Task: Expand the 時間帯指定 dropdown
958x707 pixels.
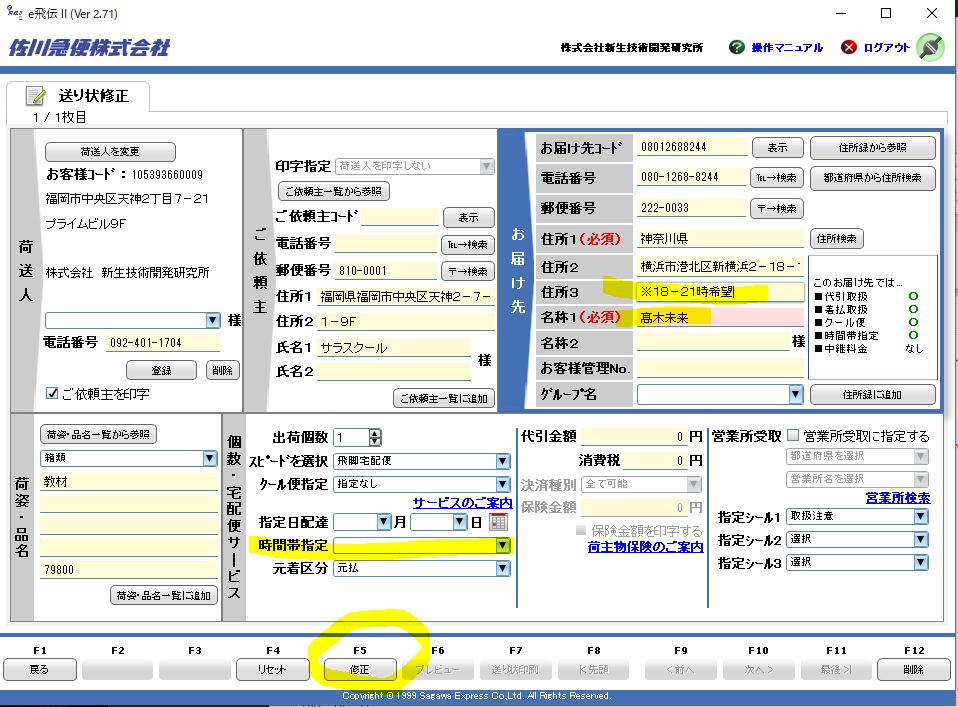Action: click(502, 546)
